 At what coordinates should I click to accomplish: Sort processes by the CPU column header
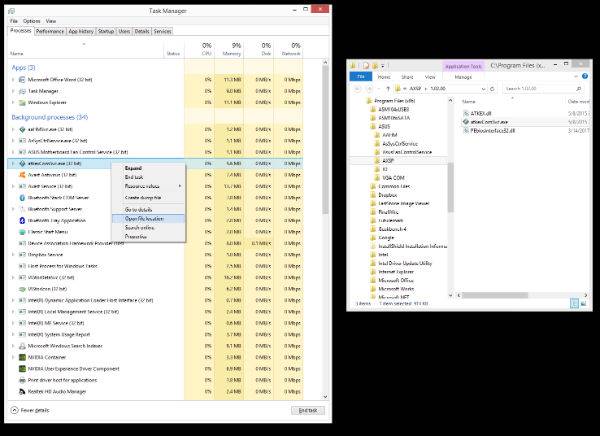tap(200, 49)
